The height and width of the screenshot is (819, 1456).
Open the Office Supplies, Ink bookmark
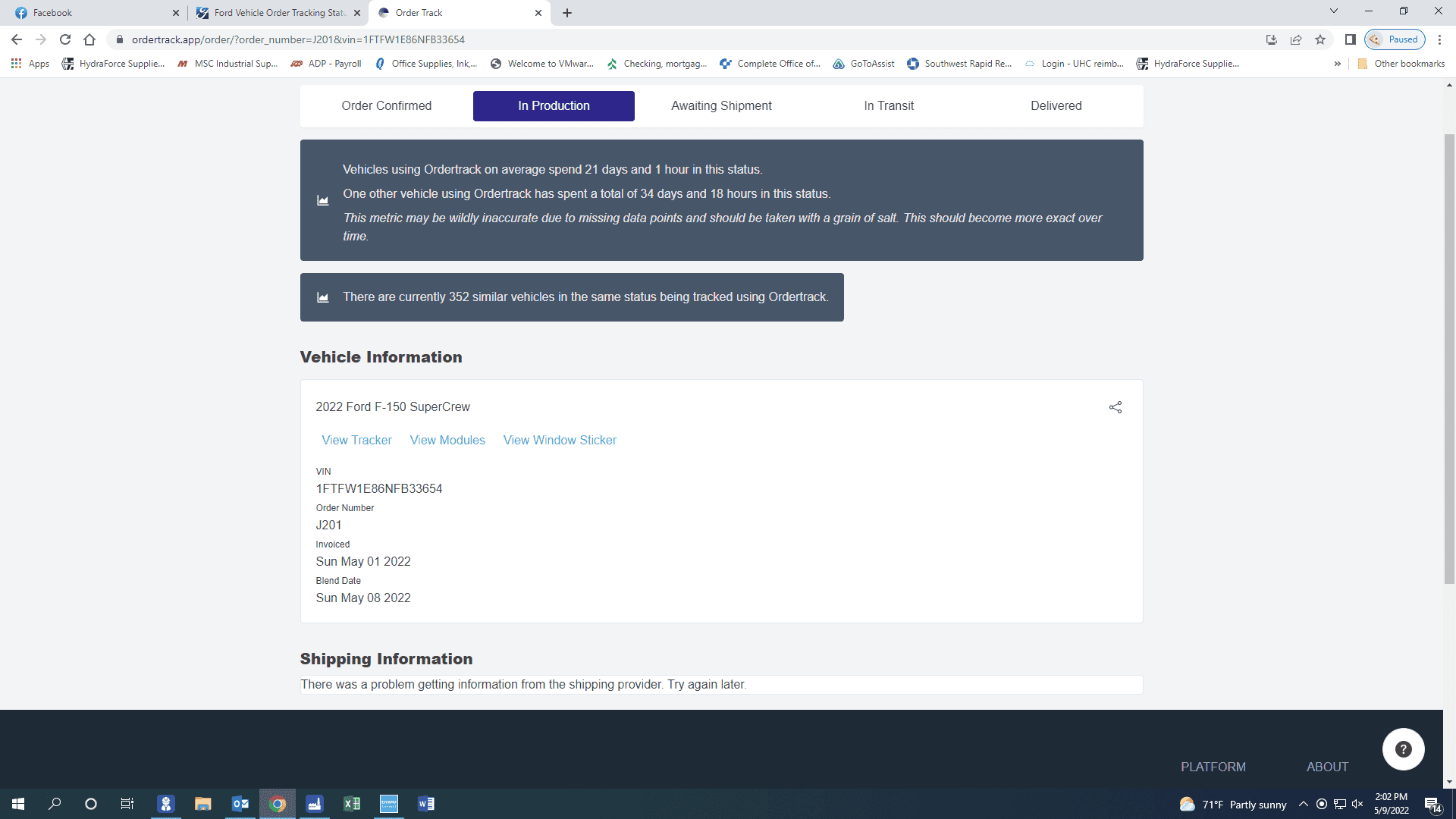(426, 64)
